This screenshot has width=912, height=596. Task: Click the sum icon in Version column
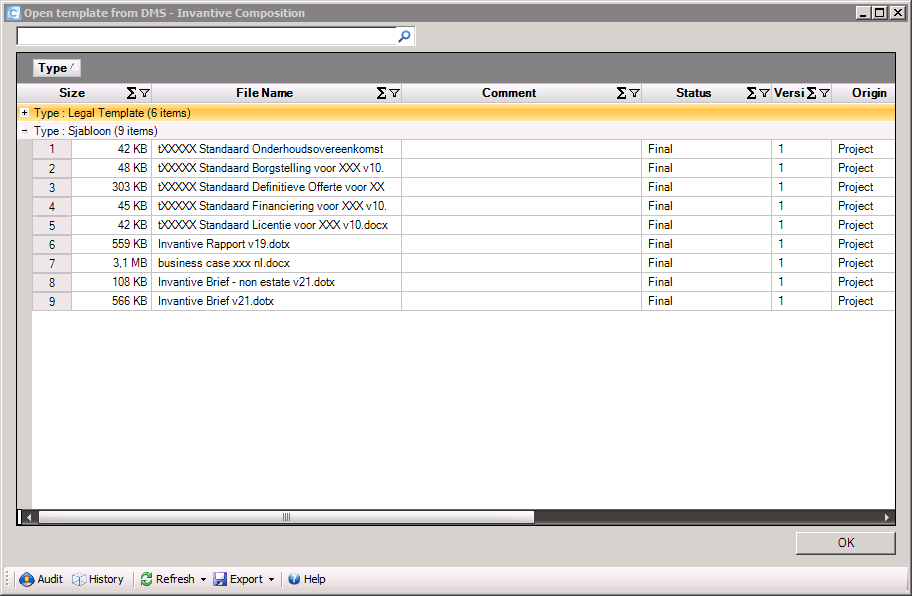[812, 93]
